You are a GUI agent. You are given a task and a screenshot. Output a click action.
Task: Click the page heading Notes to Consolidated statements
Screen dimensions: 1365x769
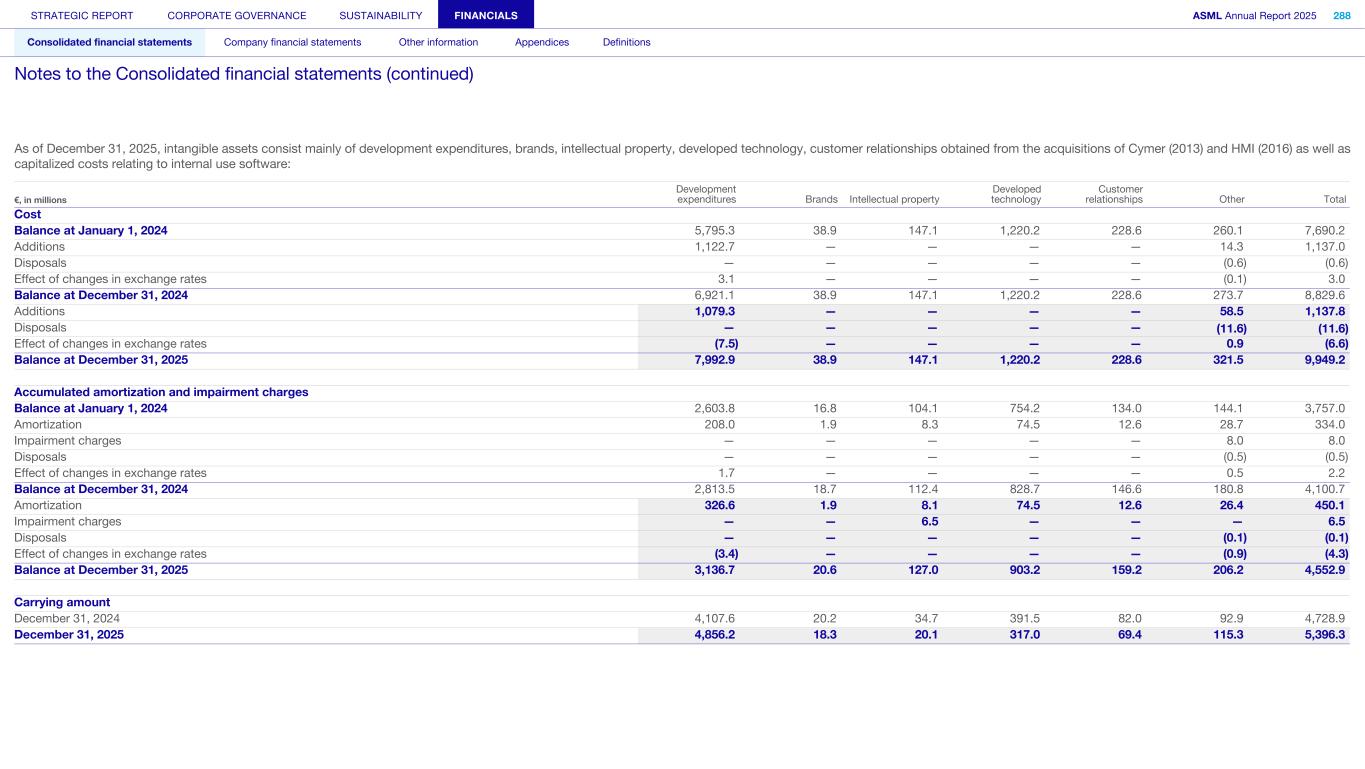point(244,74)
